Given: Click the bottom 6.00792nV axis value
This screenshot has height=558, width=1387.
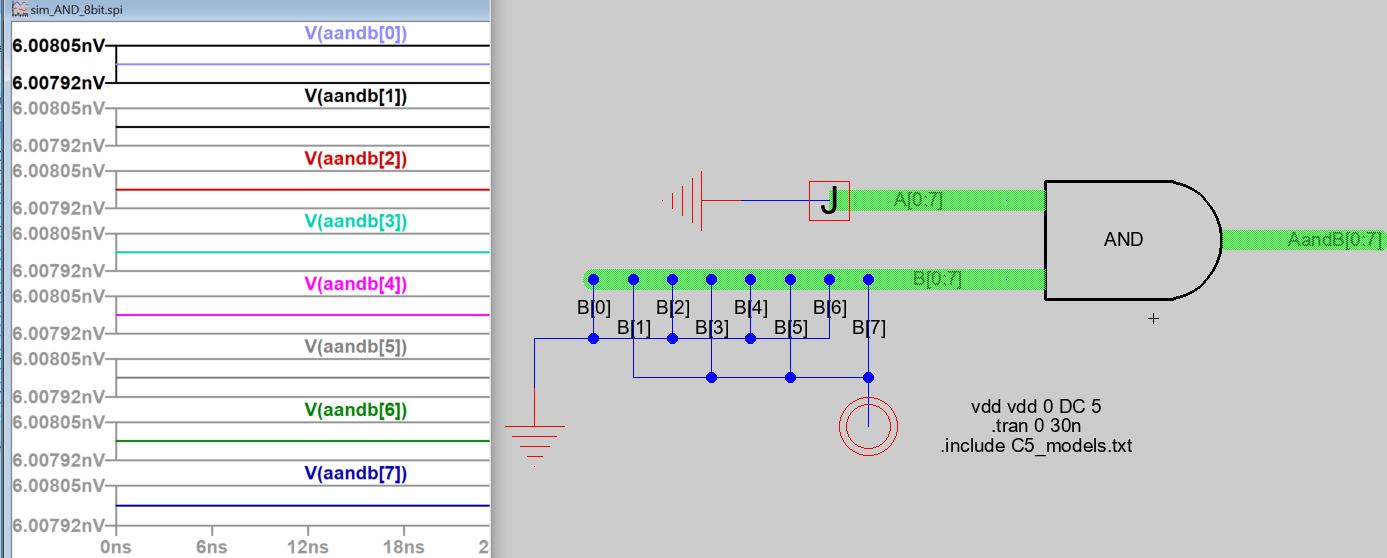Looking at the screenshot, I should point(57,524).
